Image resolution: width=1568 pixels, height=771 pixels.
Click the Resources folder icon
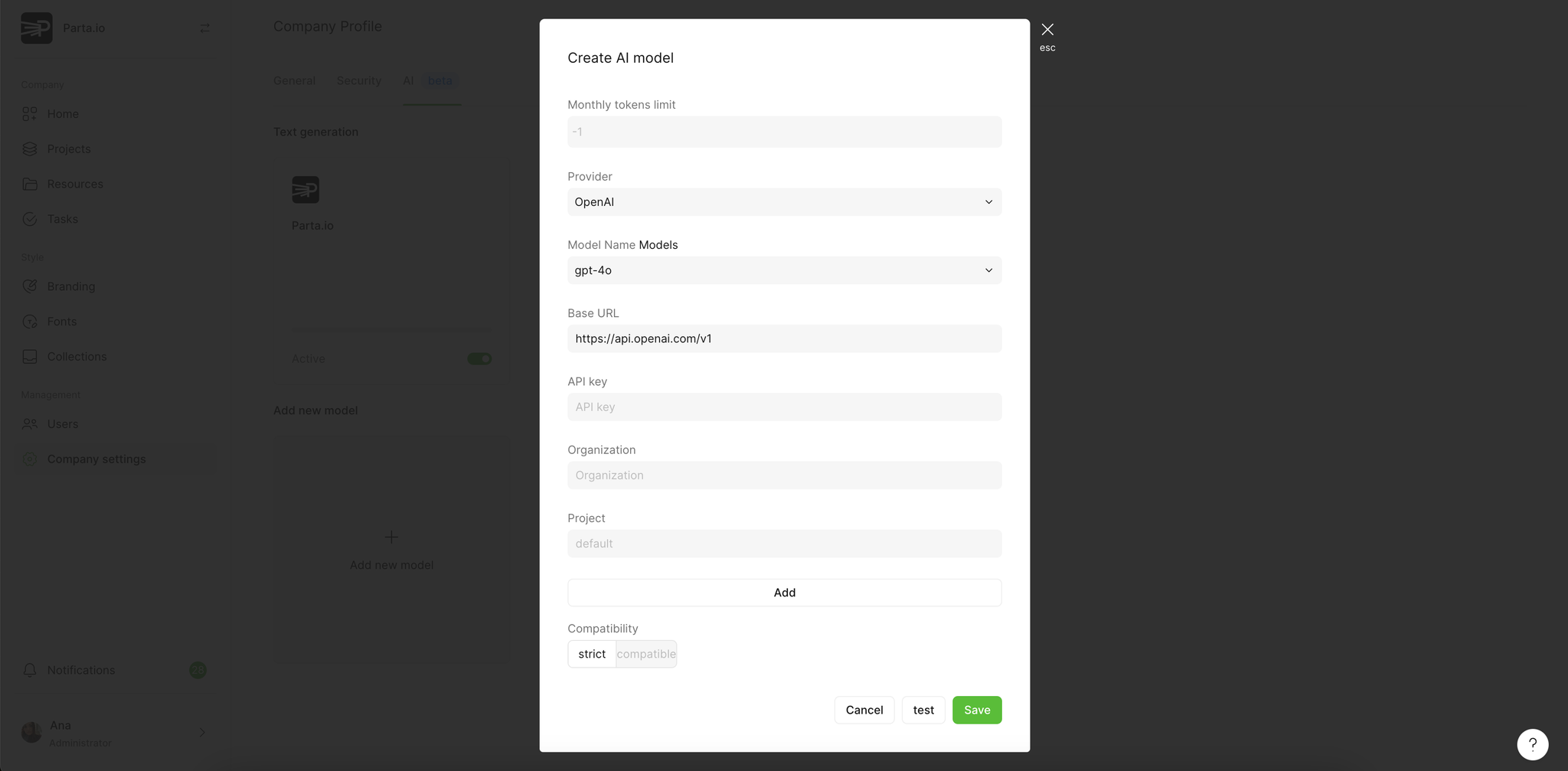[x=30, y=185]
